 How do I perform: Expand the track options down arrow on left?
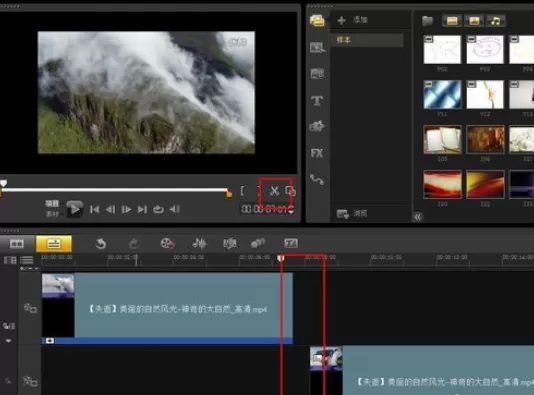[x=9, y=341]
